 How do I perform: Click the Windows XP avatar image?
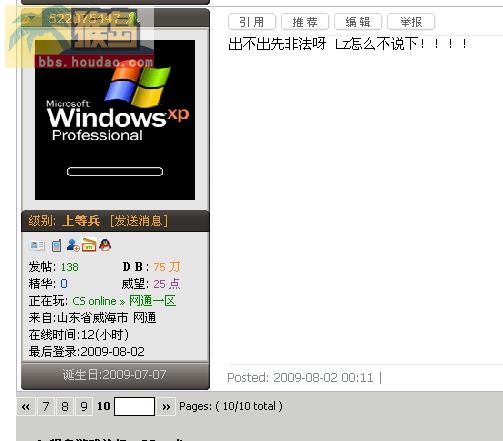[115, 120]
